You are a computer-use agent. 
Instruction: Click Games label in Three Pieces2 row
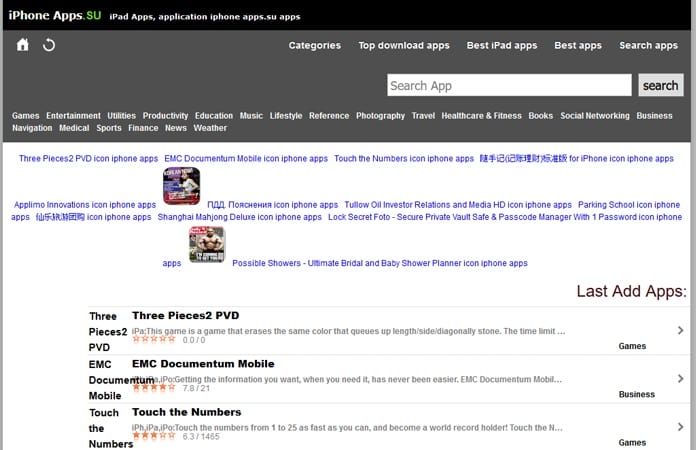(632, 346)
